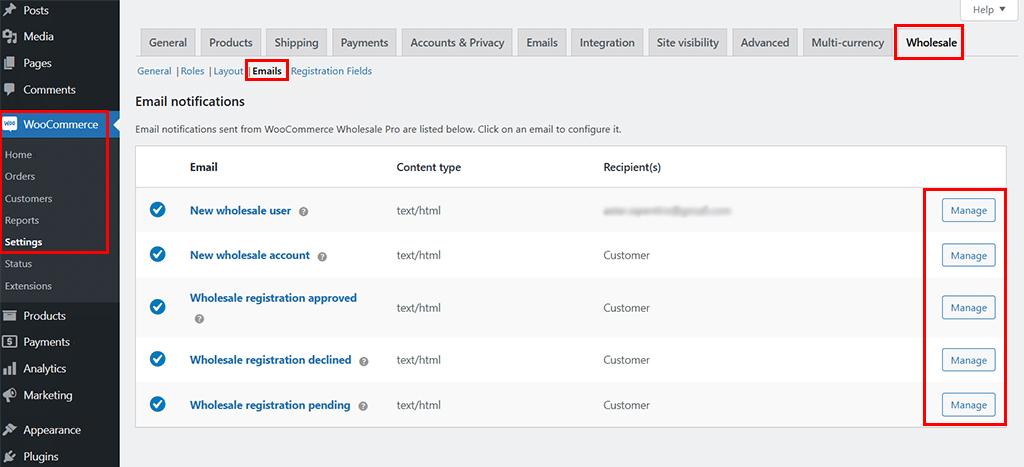Click the Analytics bar chart icon
This screenshot has height=467, width=1024.
point(9,368)
